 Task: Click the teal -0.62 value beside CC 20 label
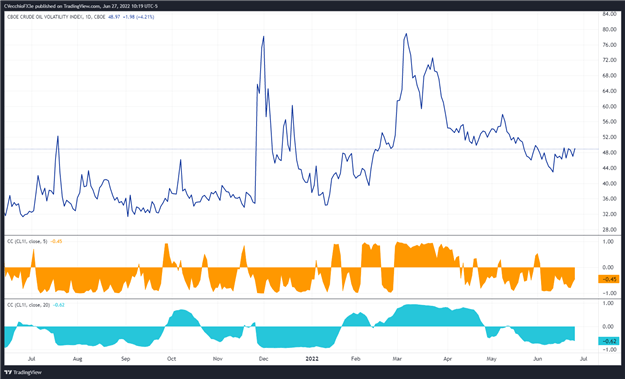(x=59, y=305)
